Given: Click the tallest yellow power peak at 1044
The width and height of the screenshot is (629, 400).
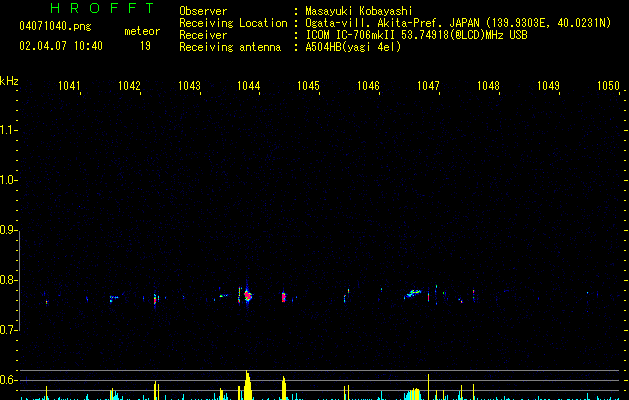Looking at the screenshot, I should coord(248,385).
